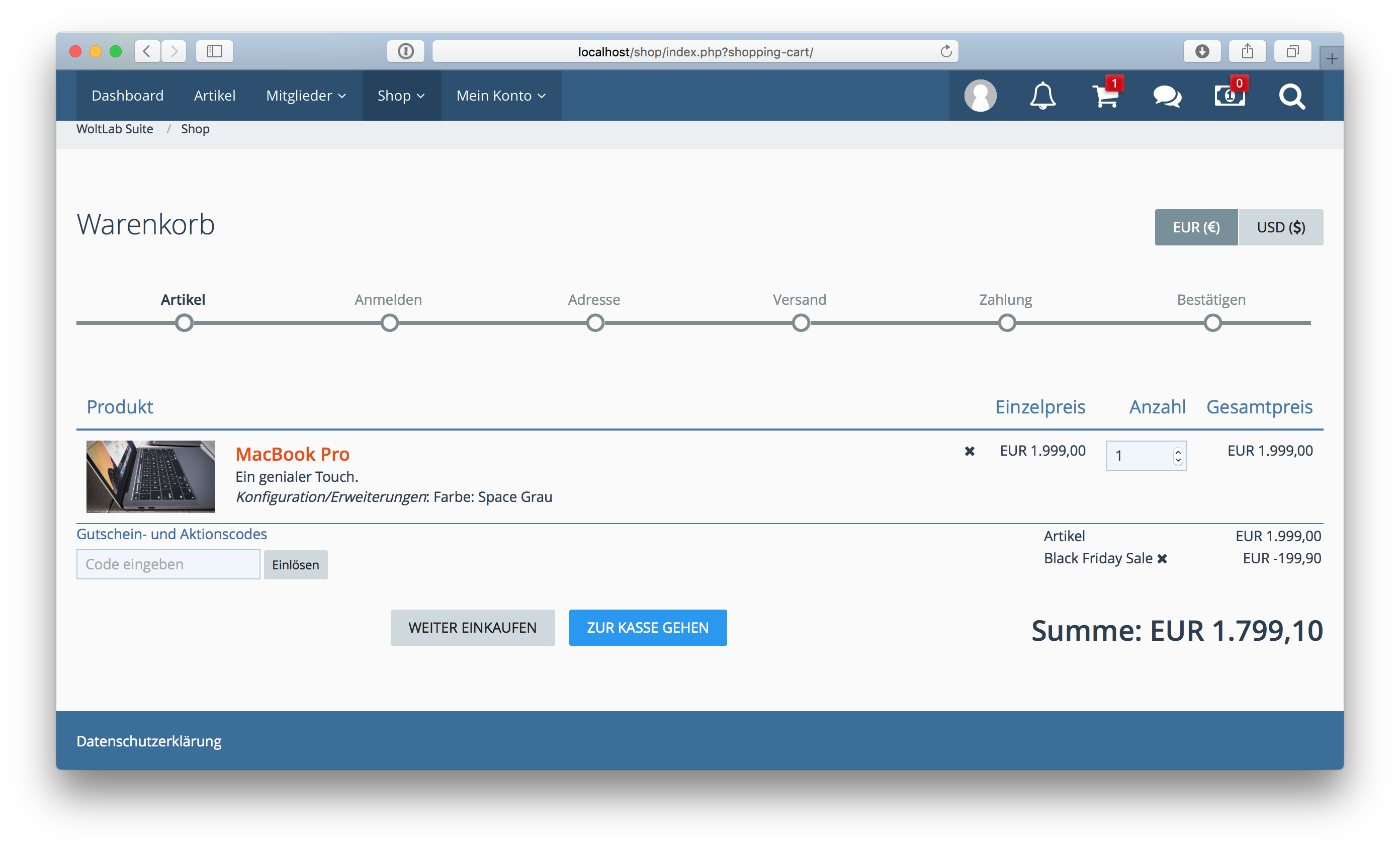The image size is (1400, 850).
Task: Go to the Dashboard menu item
Action: (x=127, y=96)
